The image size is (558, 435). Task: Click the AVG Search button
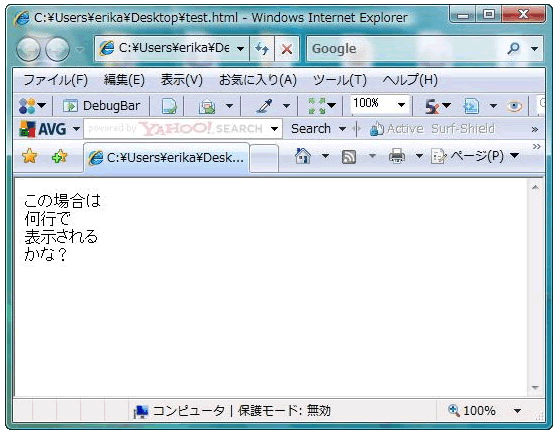311,129
